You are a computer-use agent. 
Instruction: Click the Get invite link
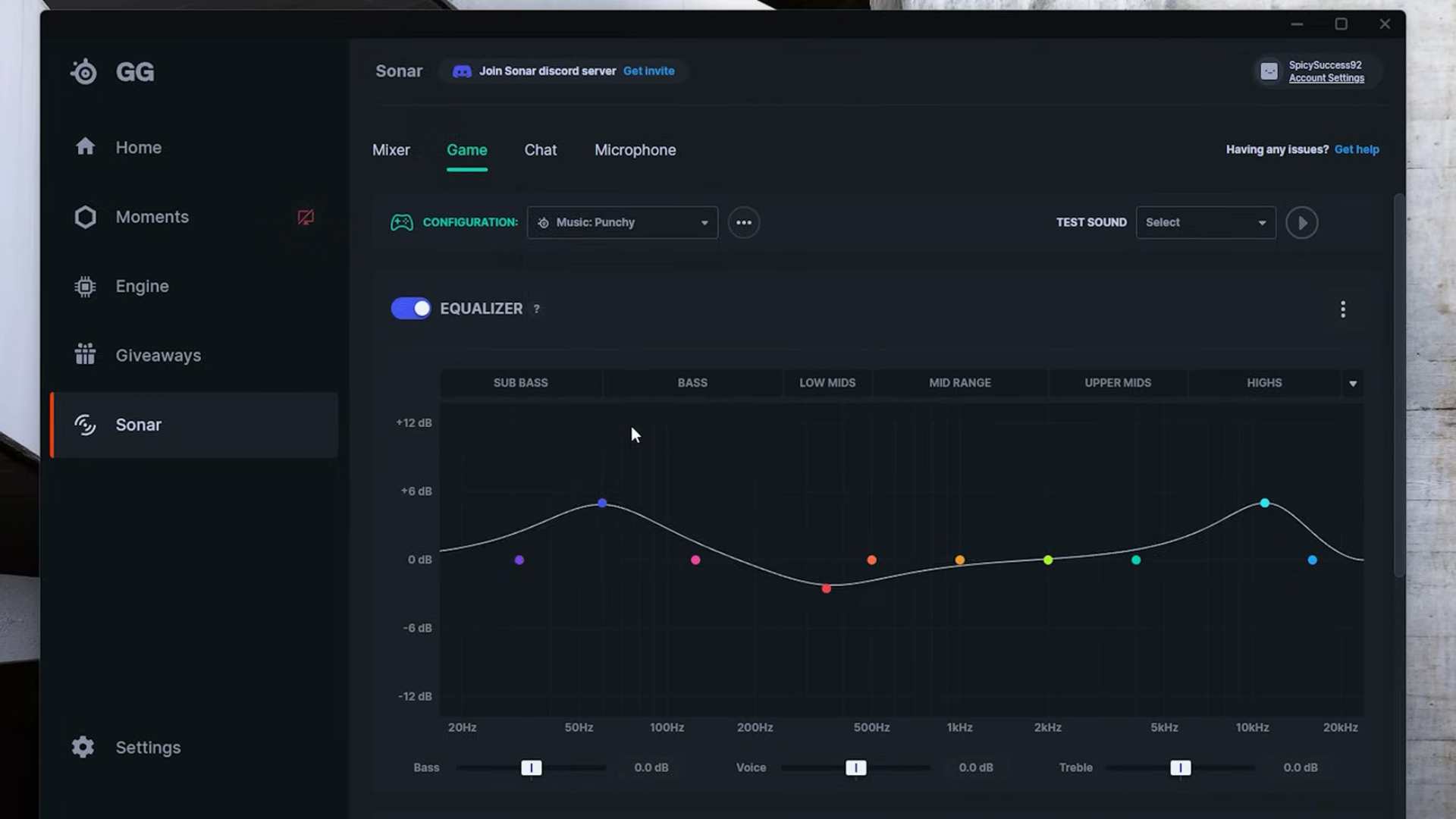click(x=648, y=71)
